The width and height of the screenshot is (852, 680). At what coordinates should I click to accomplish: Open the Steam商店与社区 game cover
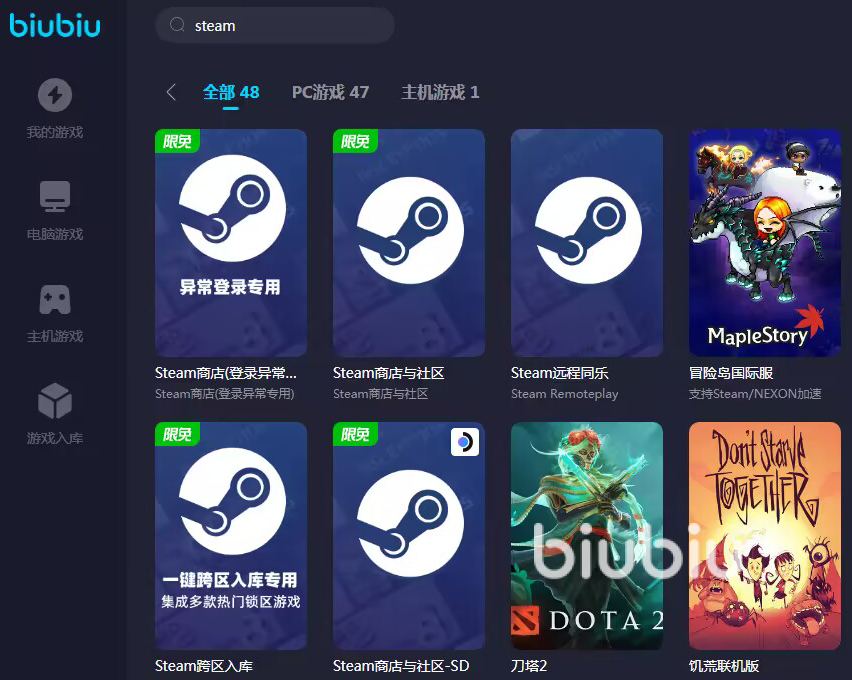click(x=409, y=242)
